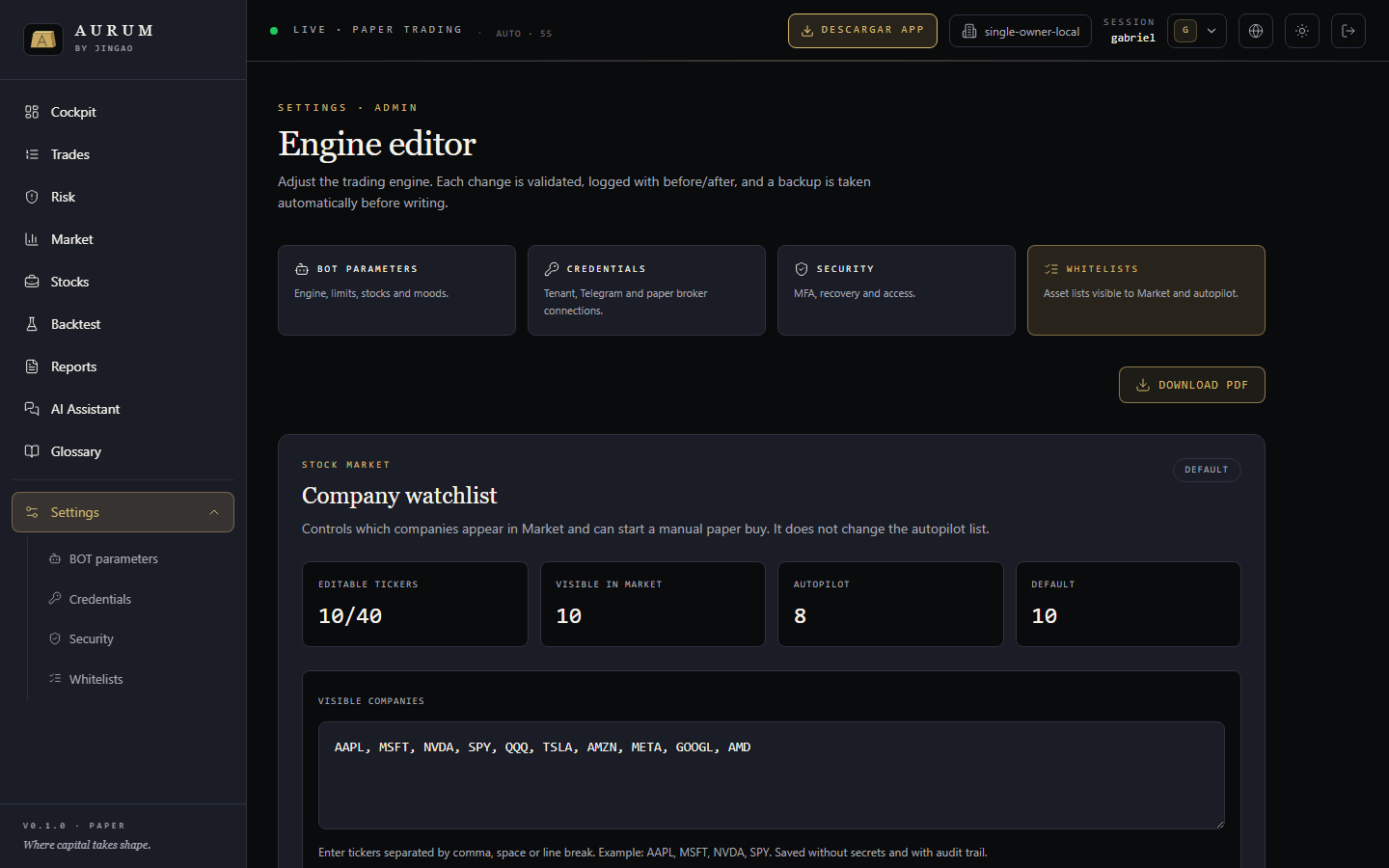Click the Trades list icon

pos(32,154)
